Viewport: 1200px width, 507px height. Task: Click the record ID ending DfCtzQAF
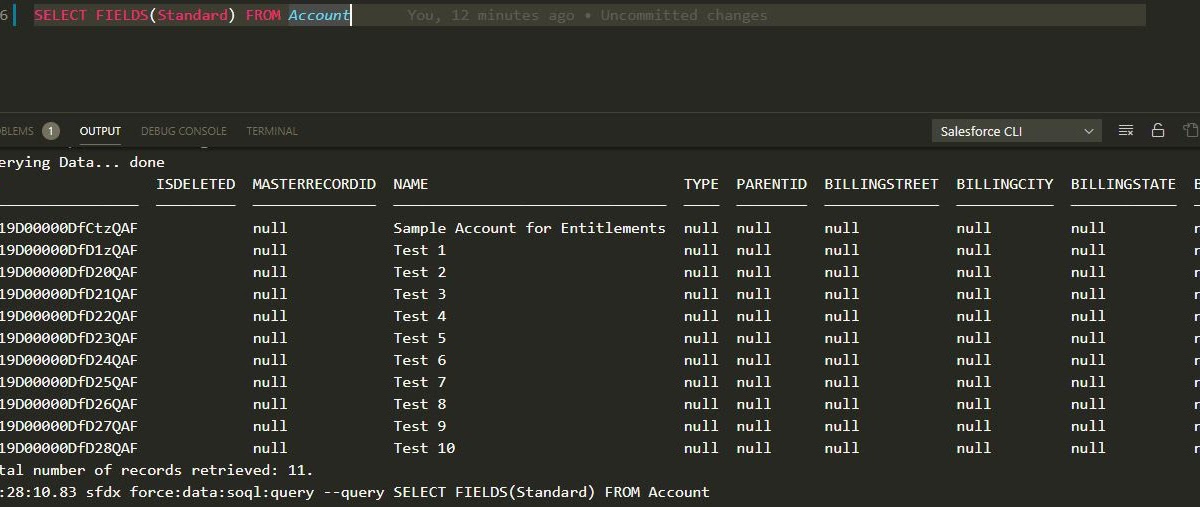[x=69, y=228]
